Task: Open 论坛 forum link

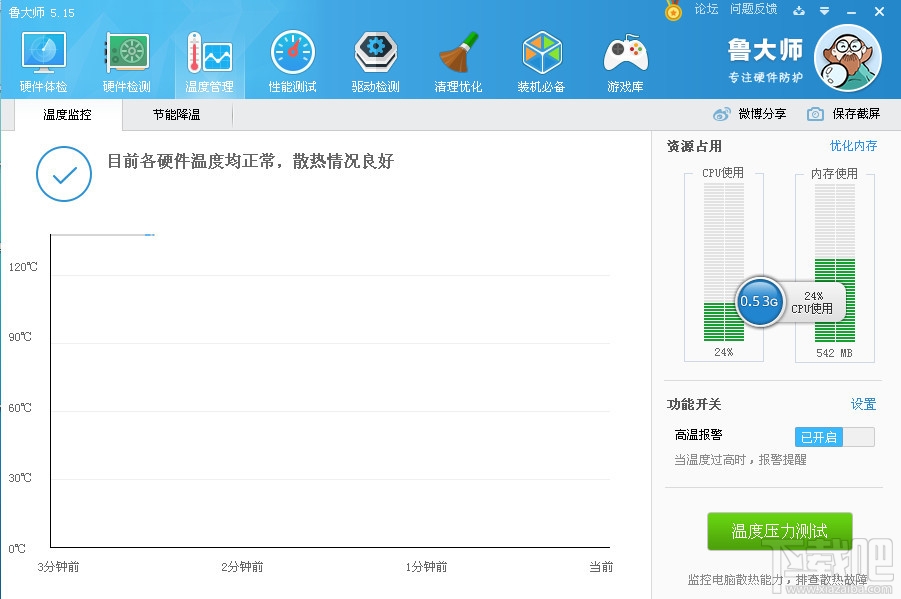Action: (x=706, y=9)
